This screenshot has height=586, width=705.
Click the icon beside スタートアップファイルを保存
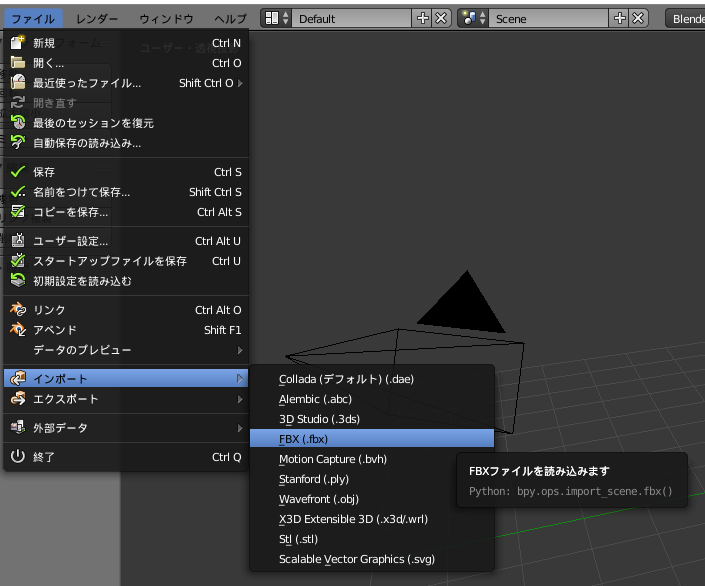18,261
